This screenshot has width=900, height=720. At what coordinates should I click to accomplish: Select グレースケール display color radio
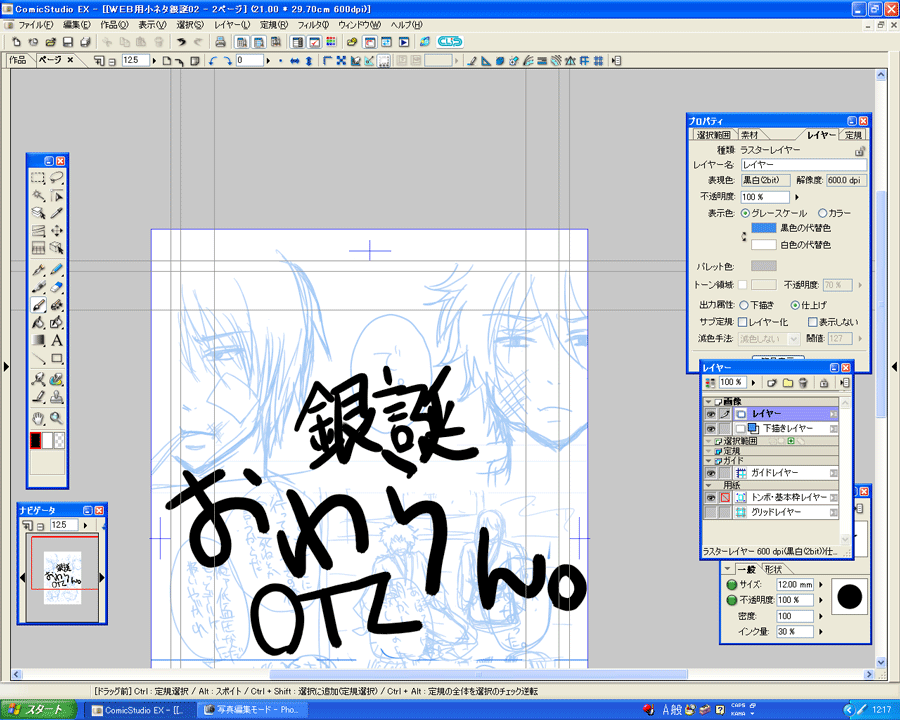tap(745, 213)
